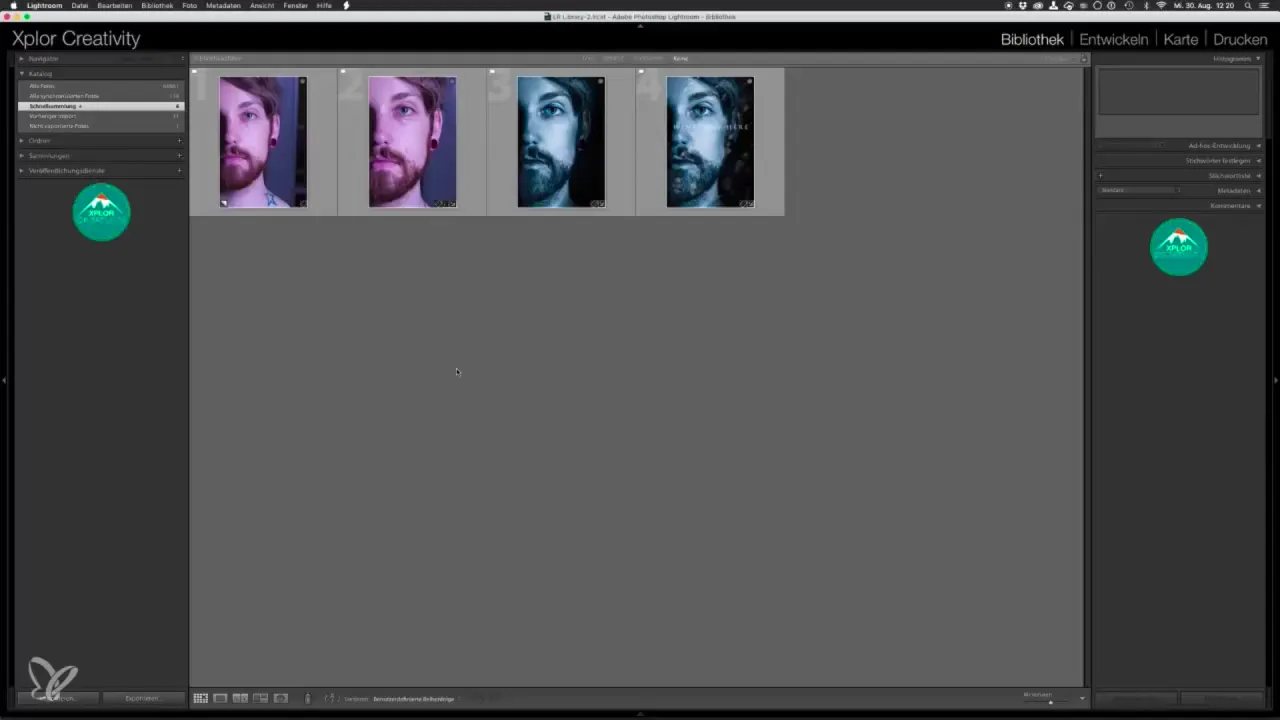The width and height of the screenshot is (1280, 720).
Task: Open the Apple menu
Action: point(14,5)
